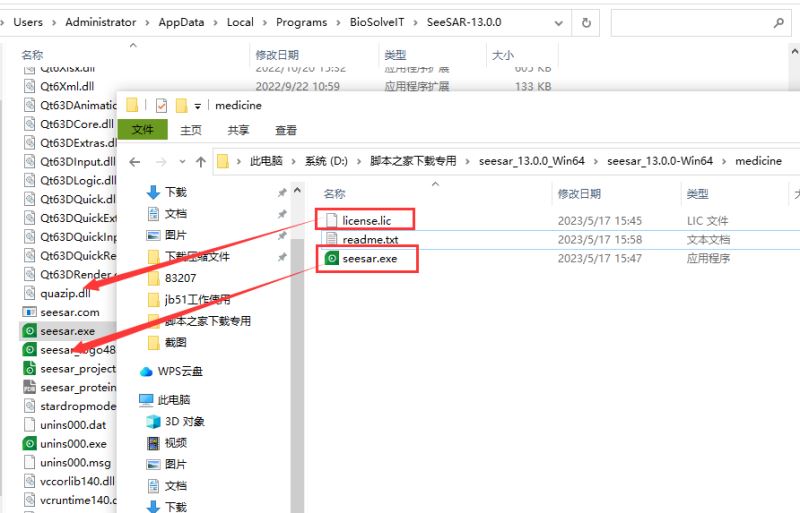Click readme.txt date 2023/5/17 15:58
The height and width of the screenshot is (513, 800).
coord(599,239)
